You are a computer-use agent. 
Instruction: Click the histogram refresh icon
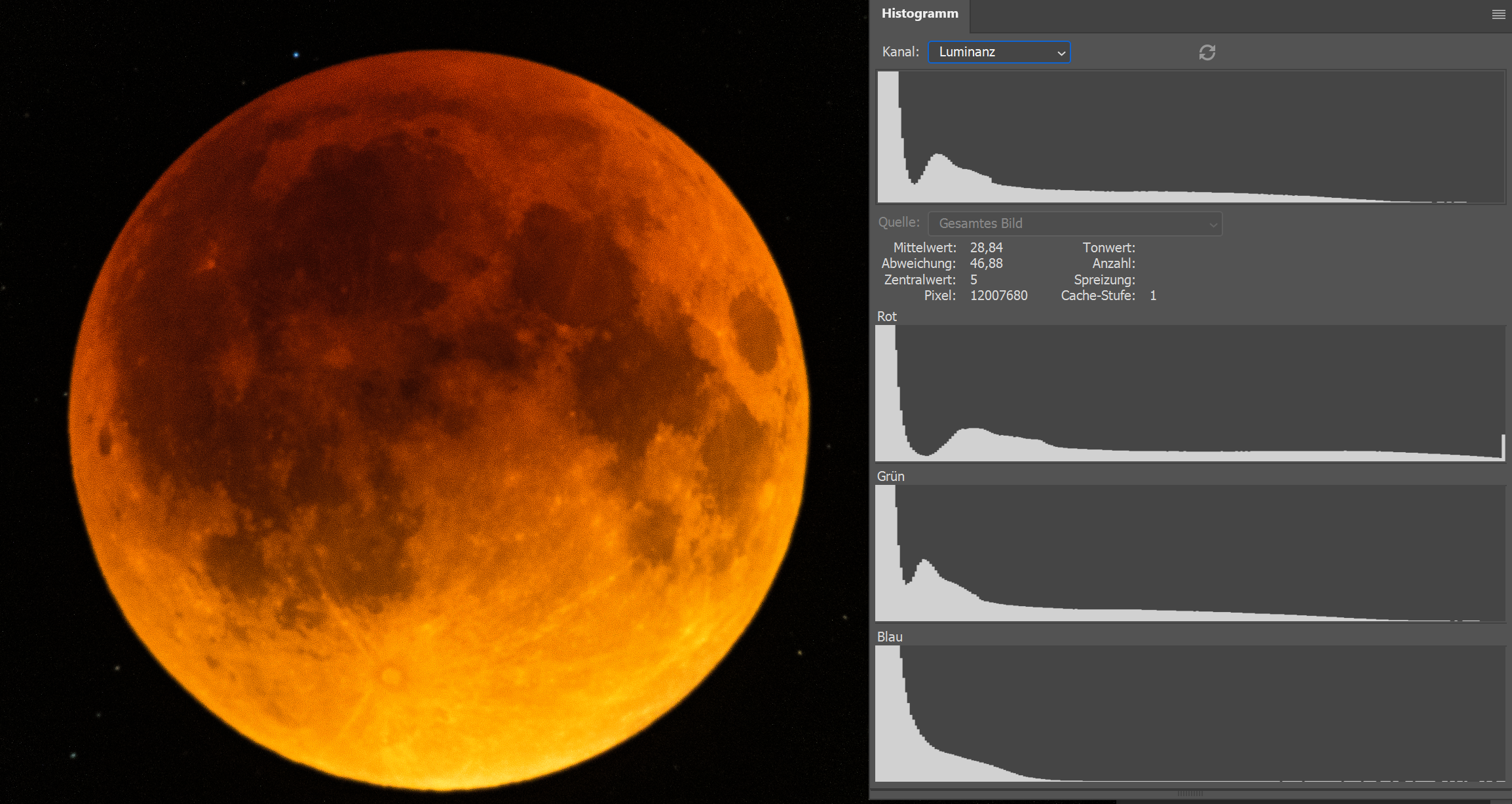pos(1207,52)
